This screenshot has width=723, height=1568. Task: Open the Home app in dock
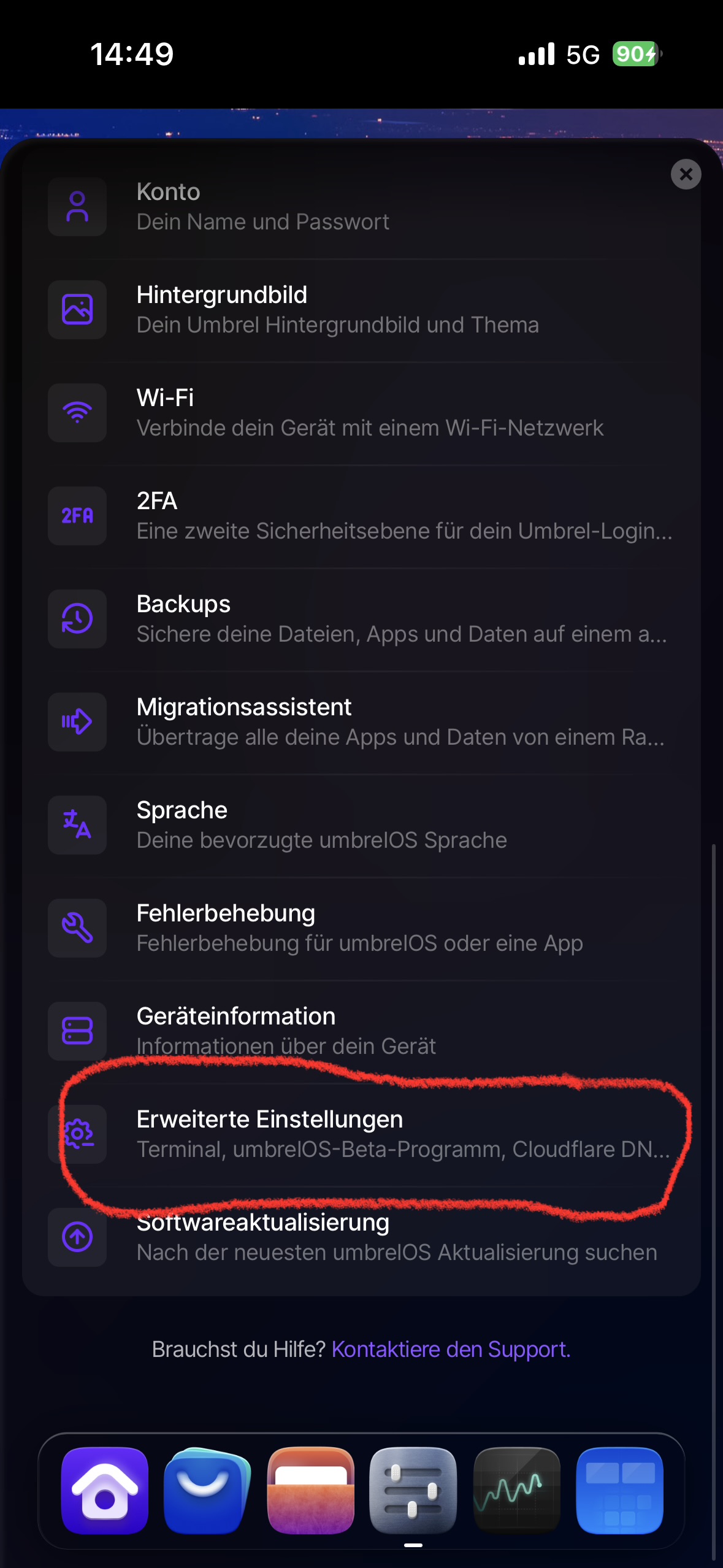pos(105,1490)
